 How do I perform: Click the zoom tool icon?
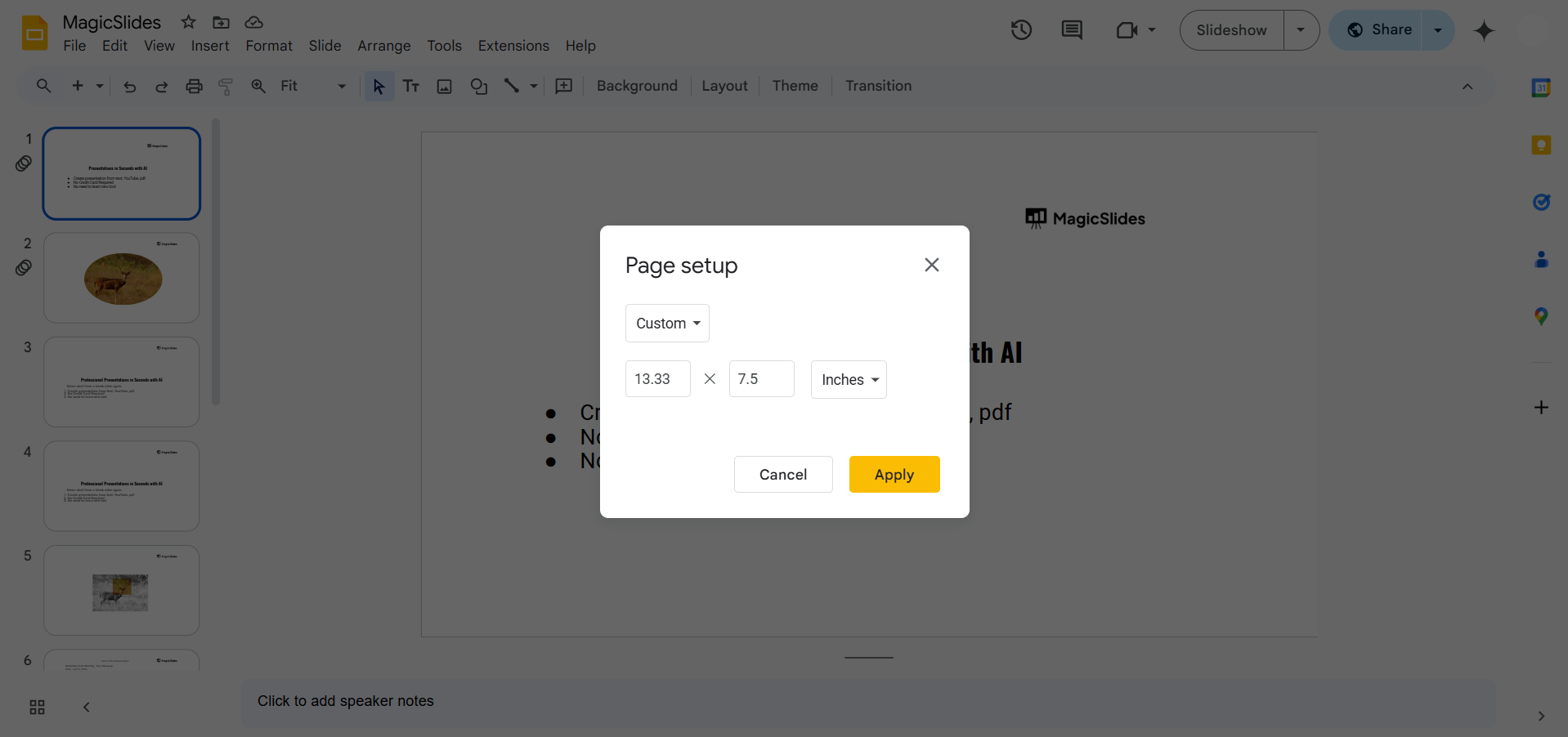[258, 86]
